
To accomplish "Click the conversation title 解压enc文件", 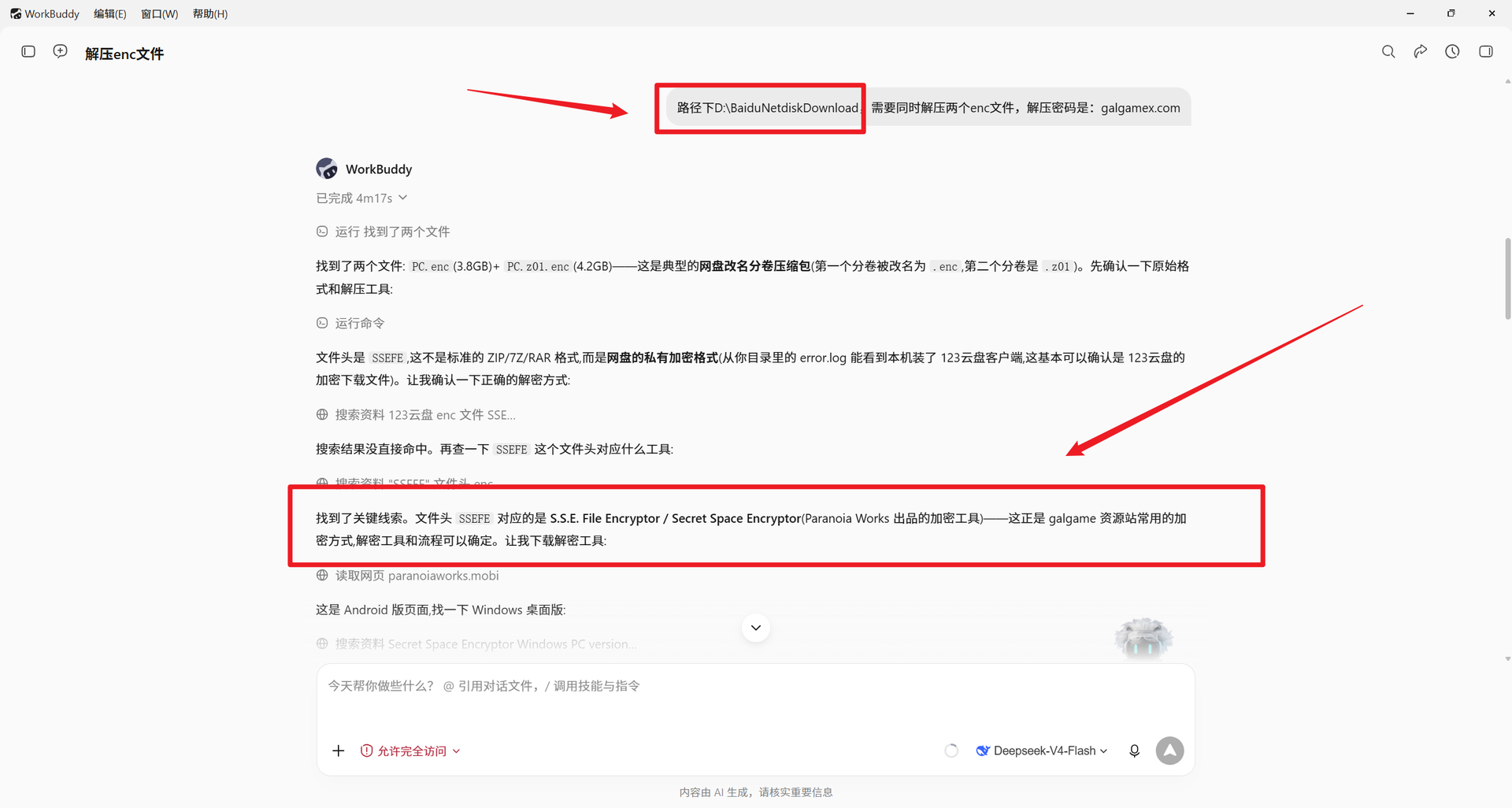I will [124, 54].
